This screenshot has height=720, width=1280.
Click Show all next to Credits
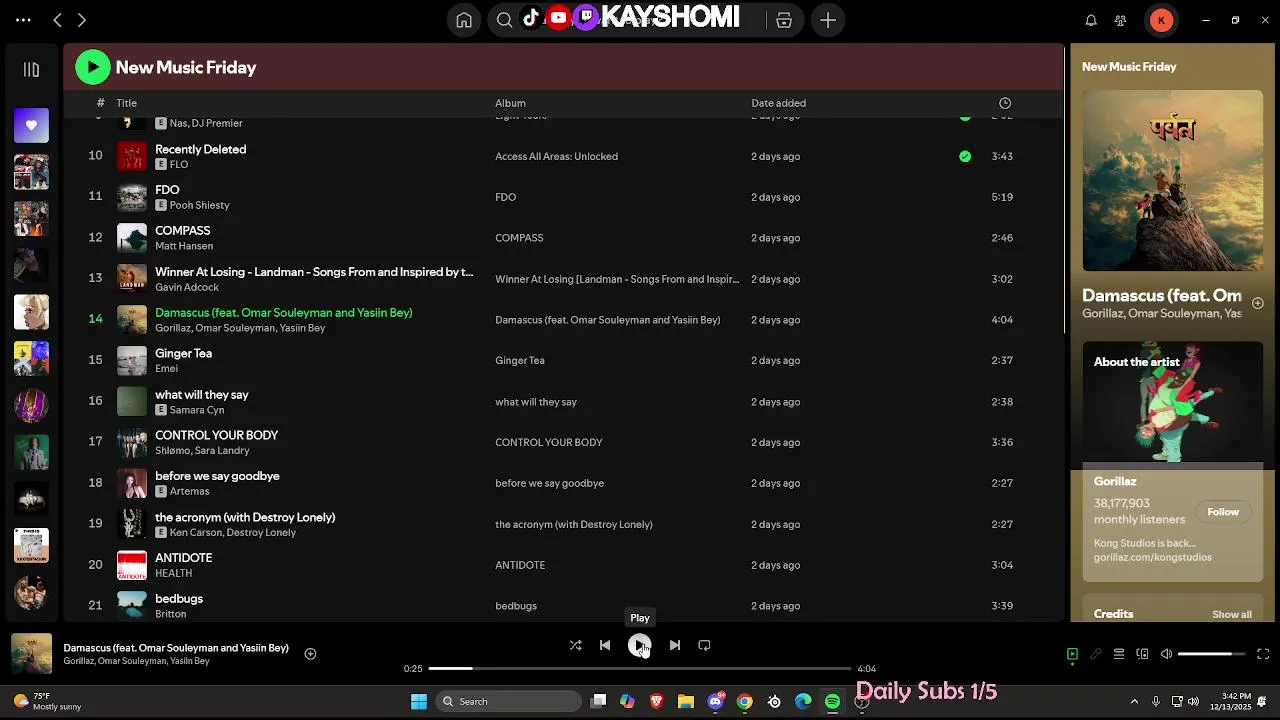coord(1232,614)
